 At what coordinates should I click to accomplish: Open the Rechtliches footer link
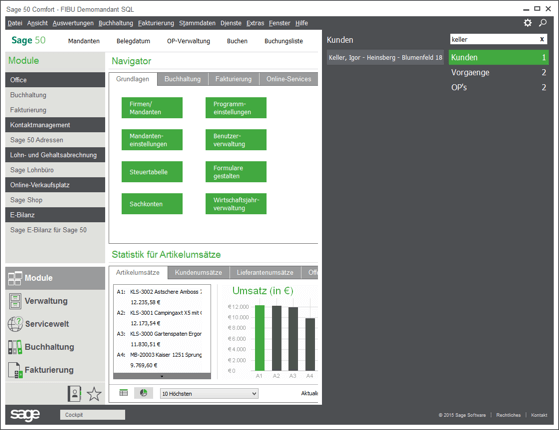508,415
